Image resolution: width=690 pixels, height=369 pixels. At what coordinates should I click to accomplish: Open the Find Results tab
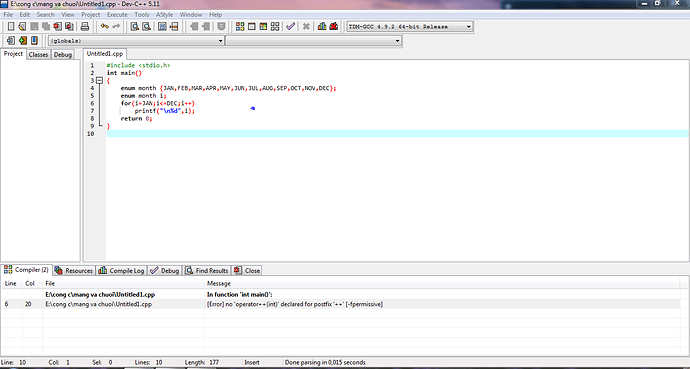[x=207, y=270]
